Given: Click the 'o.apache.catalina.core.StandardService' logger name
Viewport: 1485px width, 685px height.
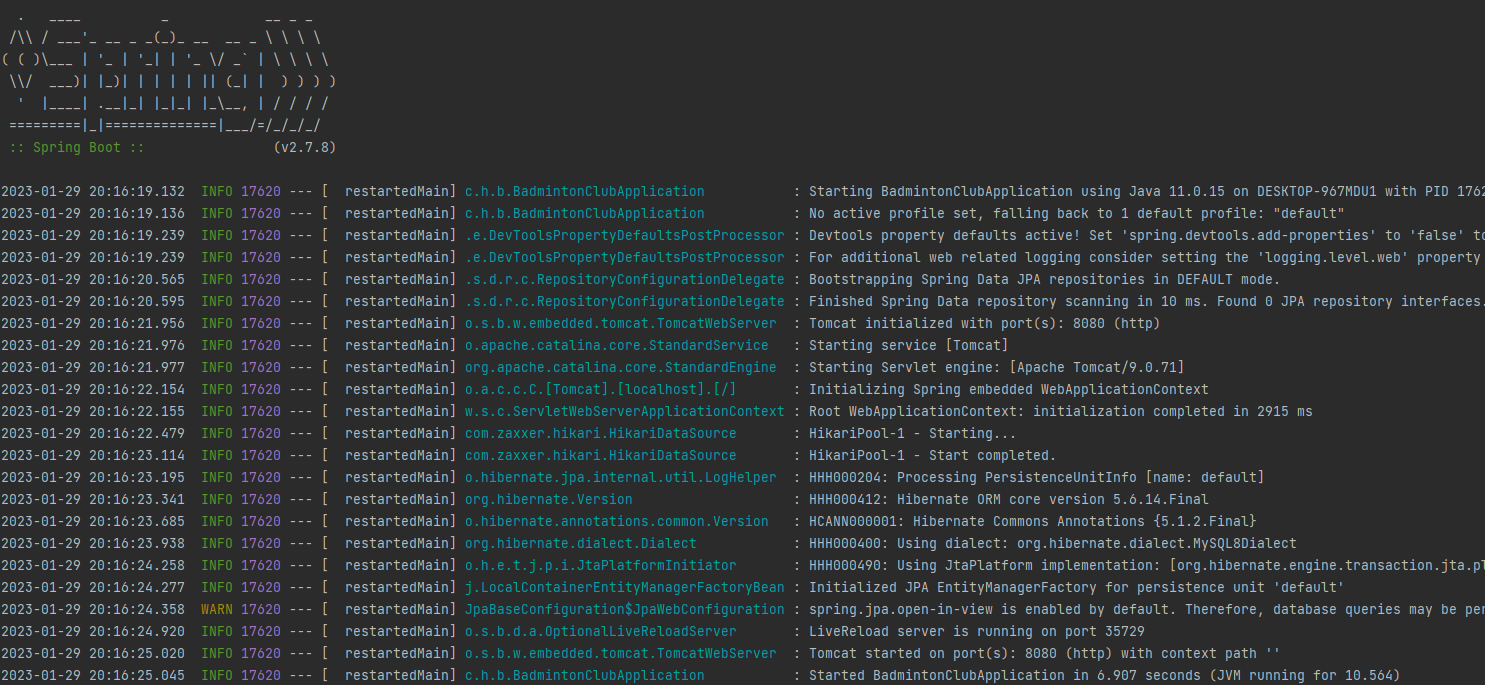Looking at the screenshot, I should pos(617,345).
